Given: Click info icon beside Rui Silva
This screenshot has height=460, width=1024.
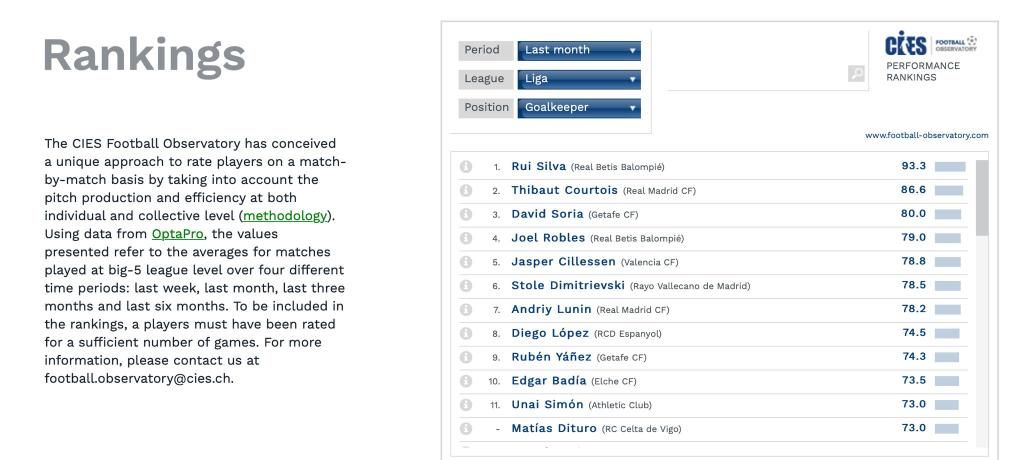Looking at the screenshot, I should (465, 167).
